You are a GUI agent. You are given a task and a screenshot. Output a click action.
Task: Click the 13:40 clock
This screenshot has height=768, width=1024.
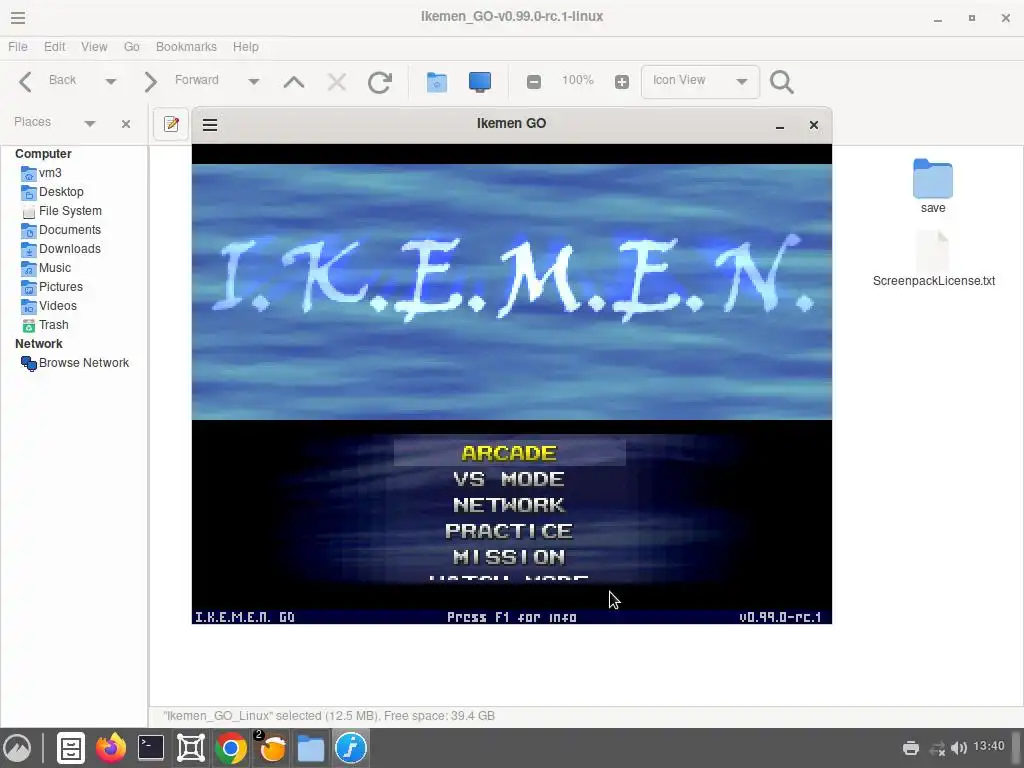pyautogui.click(x=989, y=746)
